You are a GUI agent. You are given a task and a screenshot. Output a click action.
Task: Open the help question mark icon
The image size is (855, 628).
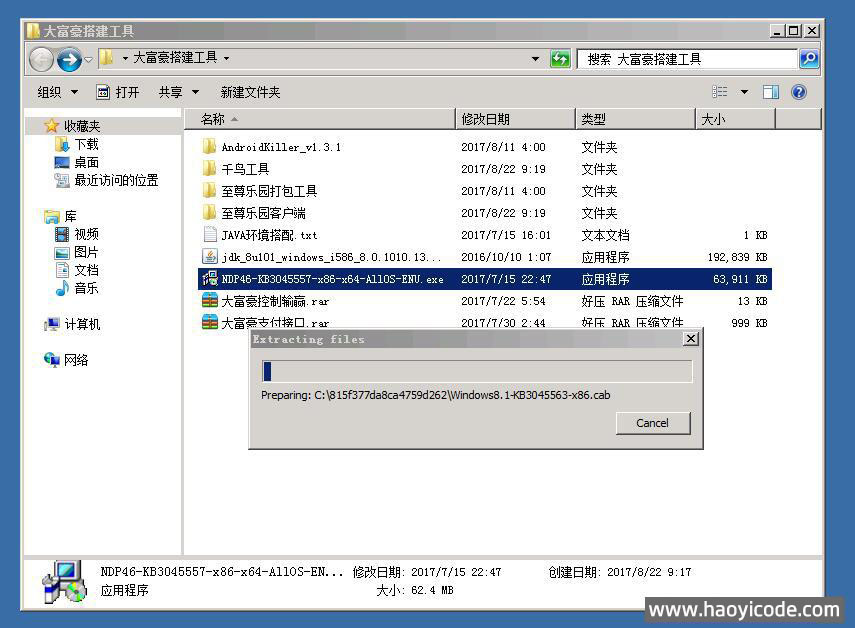pos(798,92)
